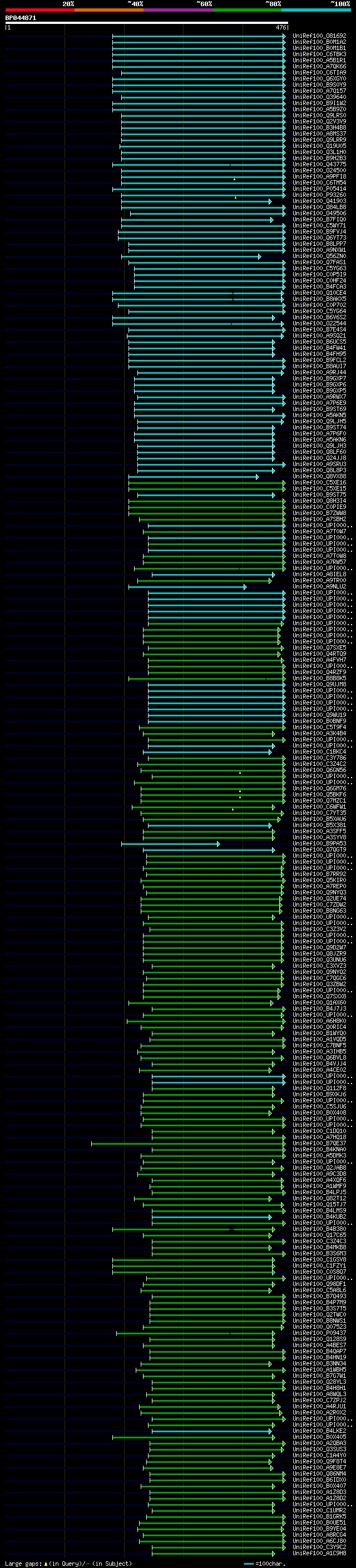Select label UniRef100_Q8H3I4
This screenshot has width=356, height=1568.
319,501
